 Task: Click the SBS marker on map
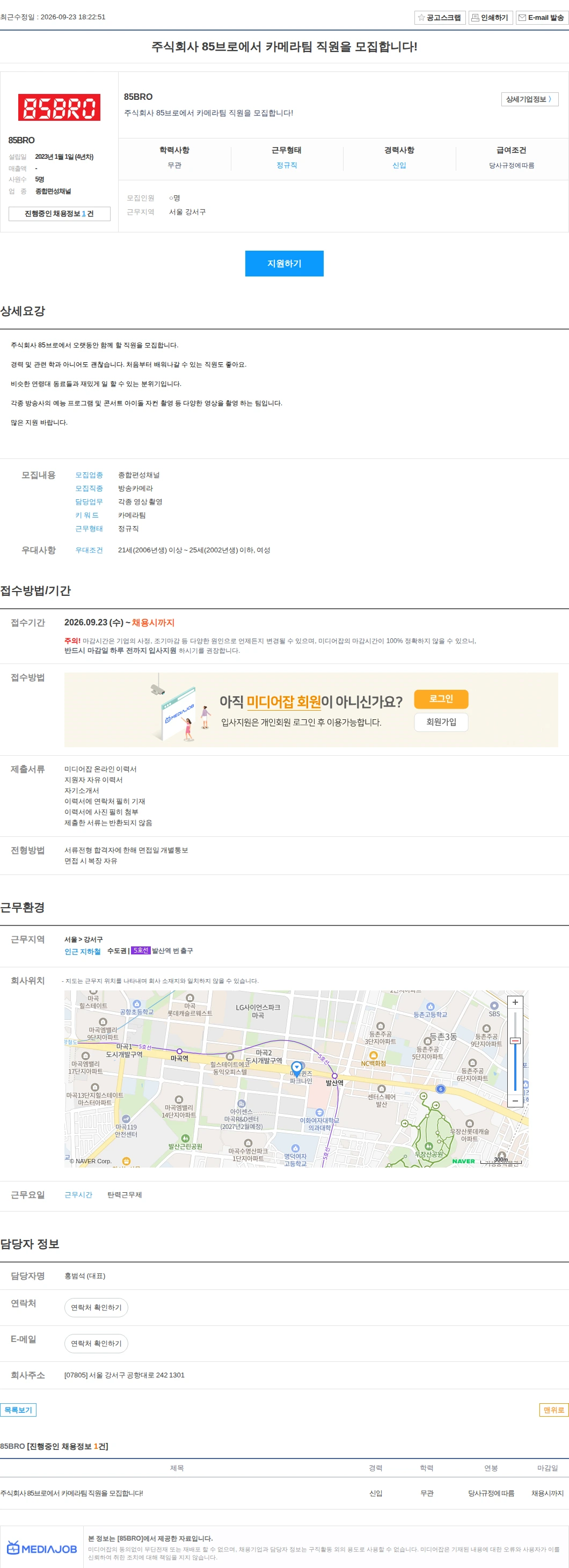(494, 1006)
